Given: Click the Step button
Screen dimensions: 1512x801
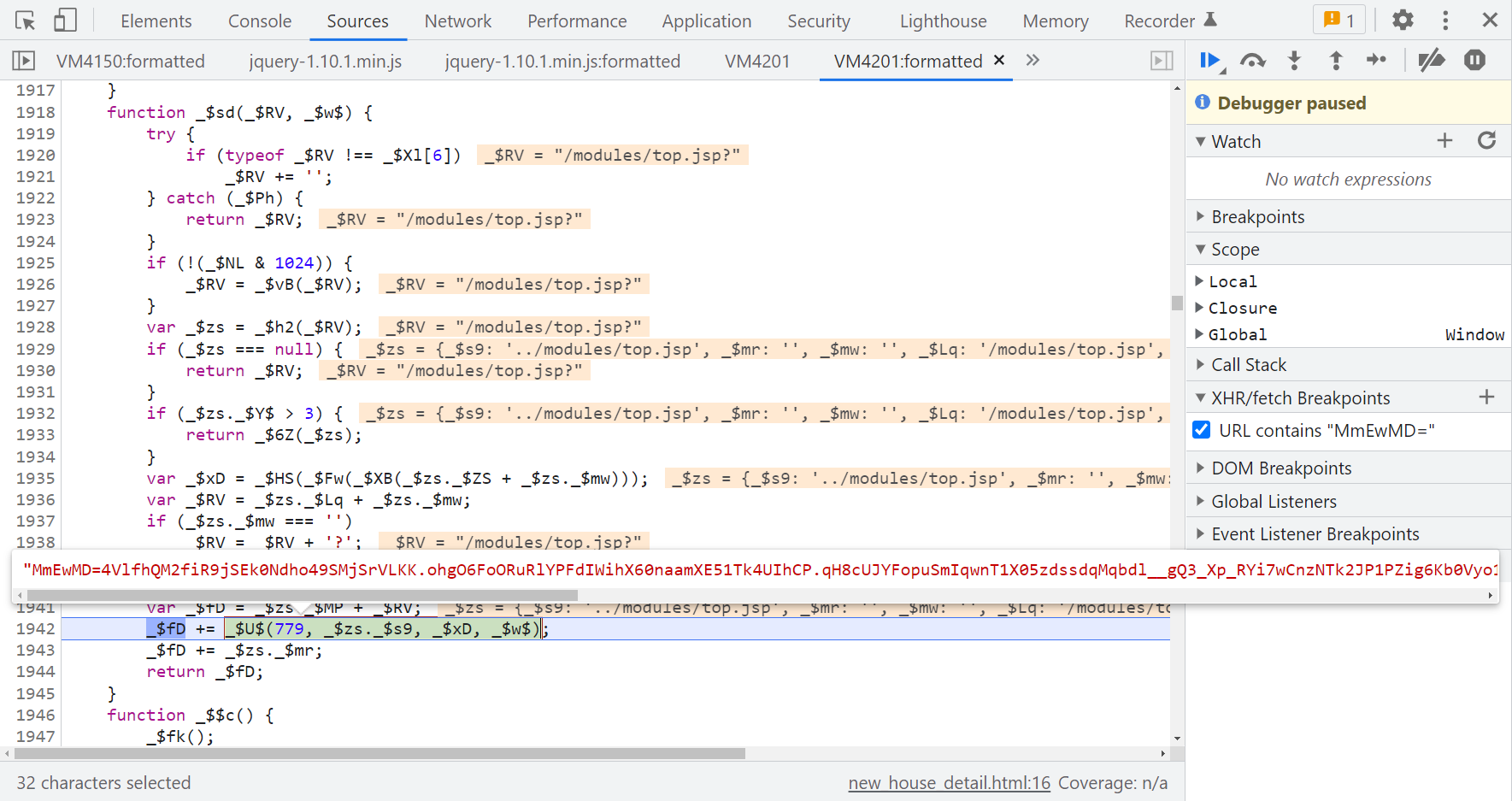Looking at the screenshot, I should (x=1376, y=60).
